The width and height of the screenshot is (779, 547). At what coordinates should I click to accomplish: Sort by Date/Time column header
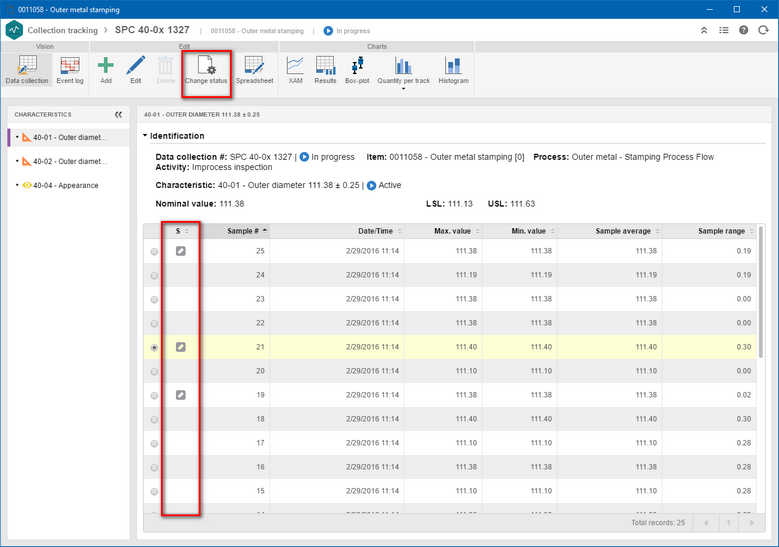point(337,231)
